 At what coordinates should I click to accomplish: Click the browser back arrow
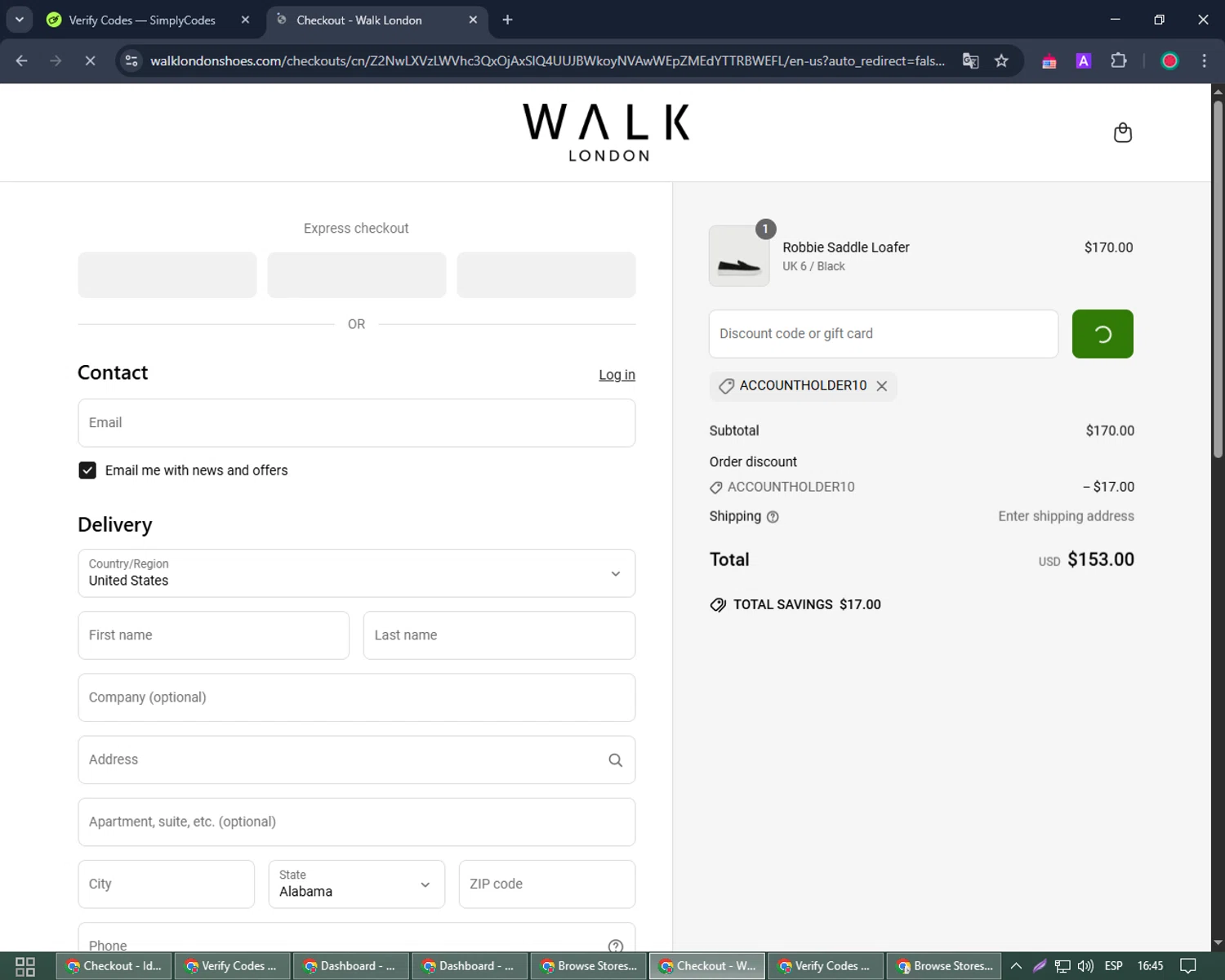click(x=22, y=60)
